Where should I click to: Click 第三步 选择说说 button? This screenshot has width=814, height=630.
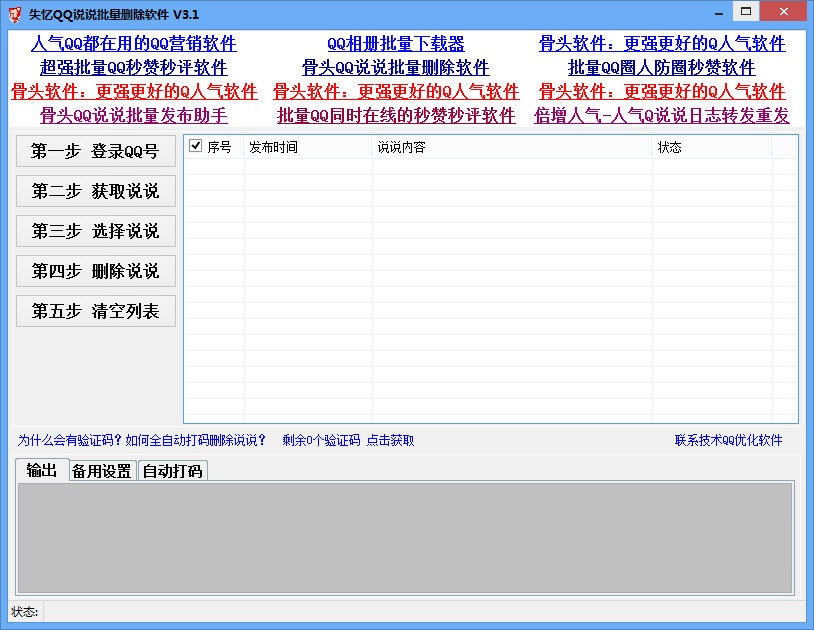click(95, 231)
